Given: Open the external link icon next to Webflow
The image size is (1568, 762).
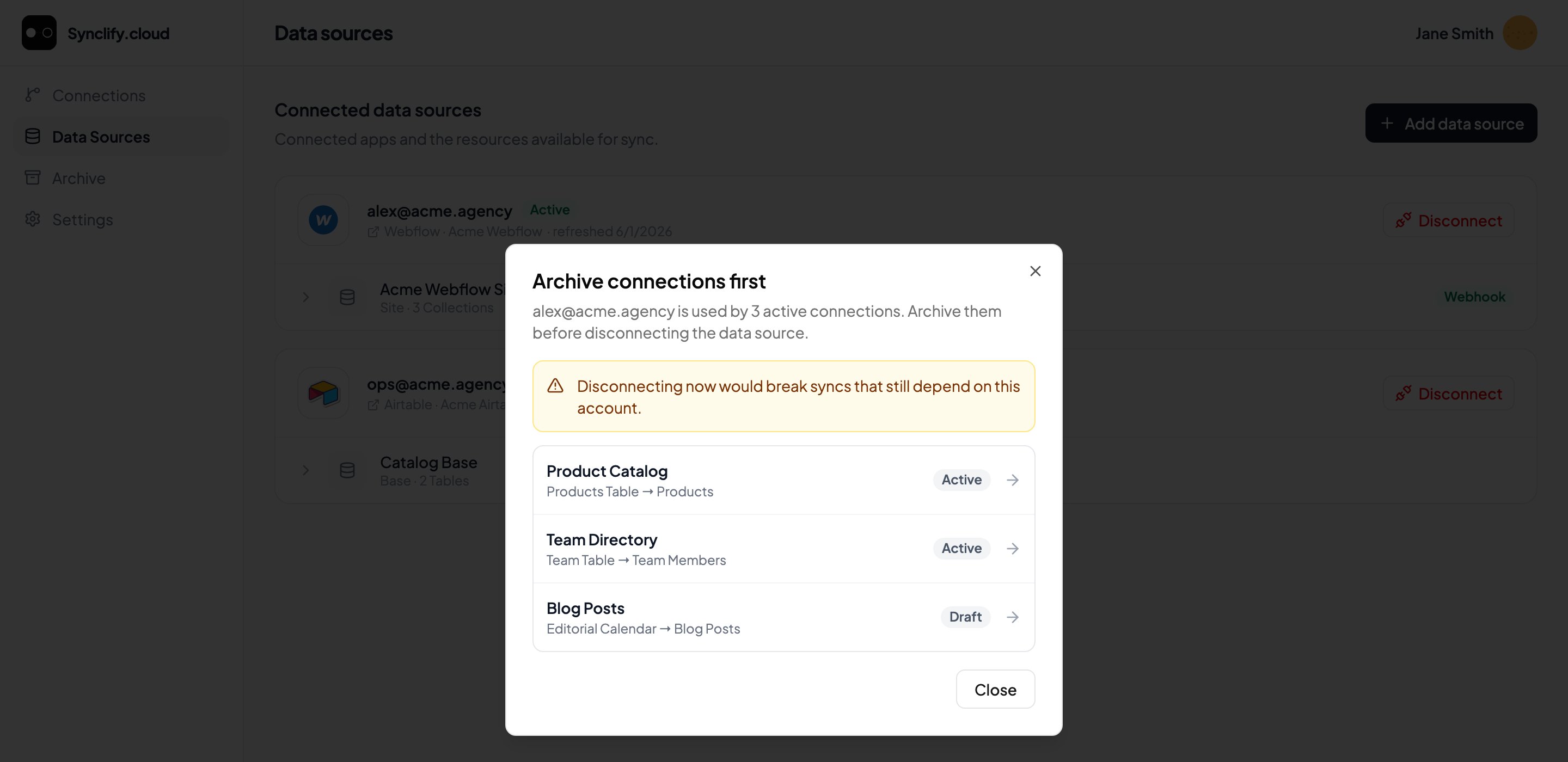Looking at the screenshot, I should click(x=373, y=232).
